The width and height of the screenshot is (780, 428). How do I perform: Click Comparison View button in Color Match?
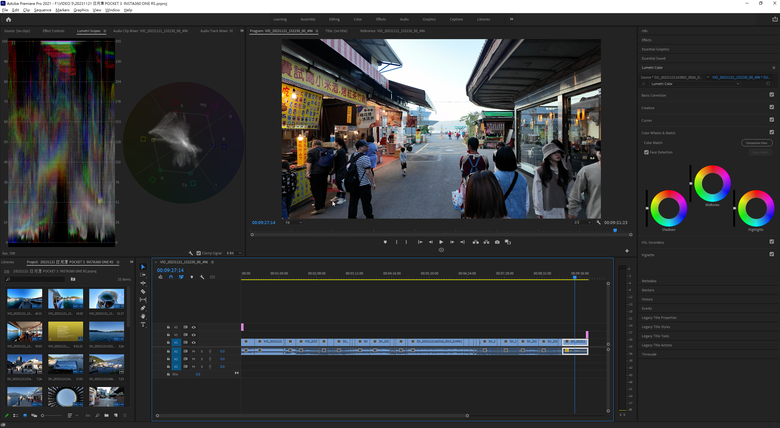757,143
